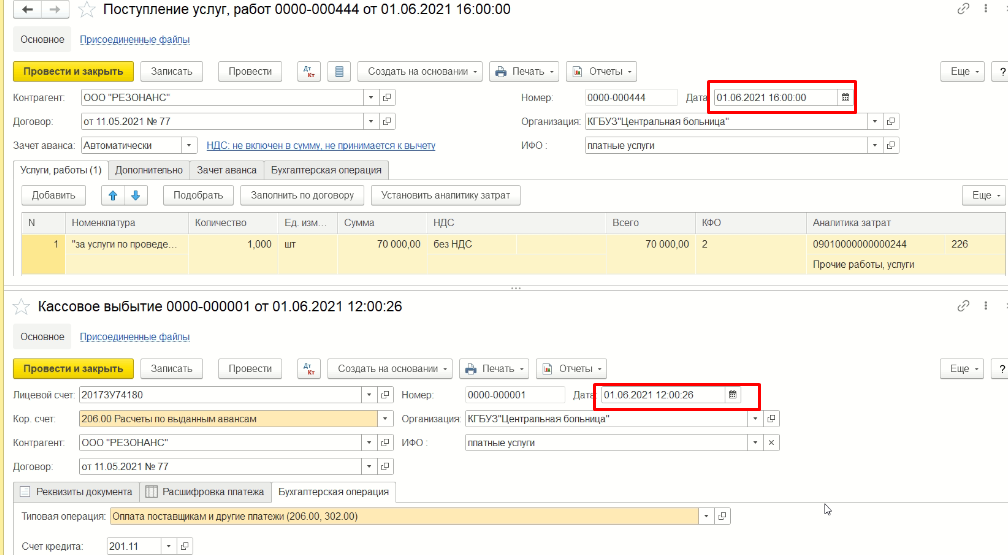Move the row down with blue down arrow
The image size is (1008, 555).
(135, 195)
